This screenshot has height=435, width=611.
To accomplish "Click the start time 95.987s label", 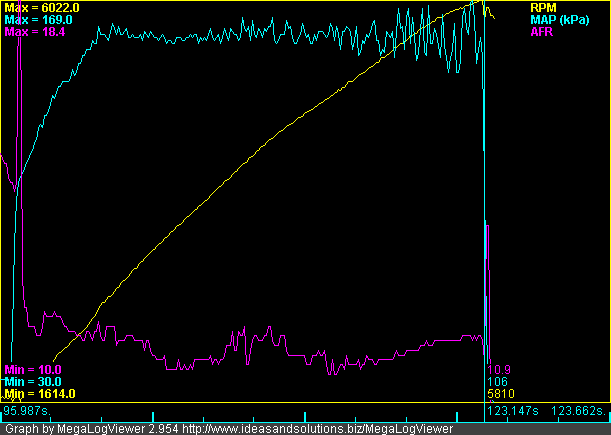I will [27, 411].
